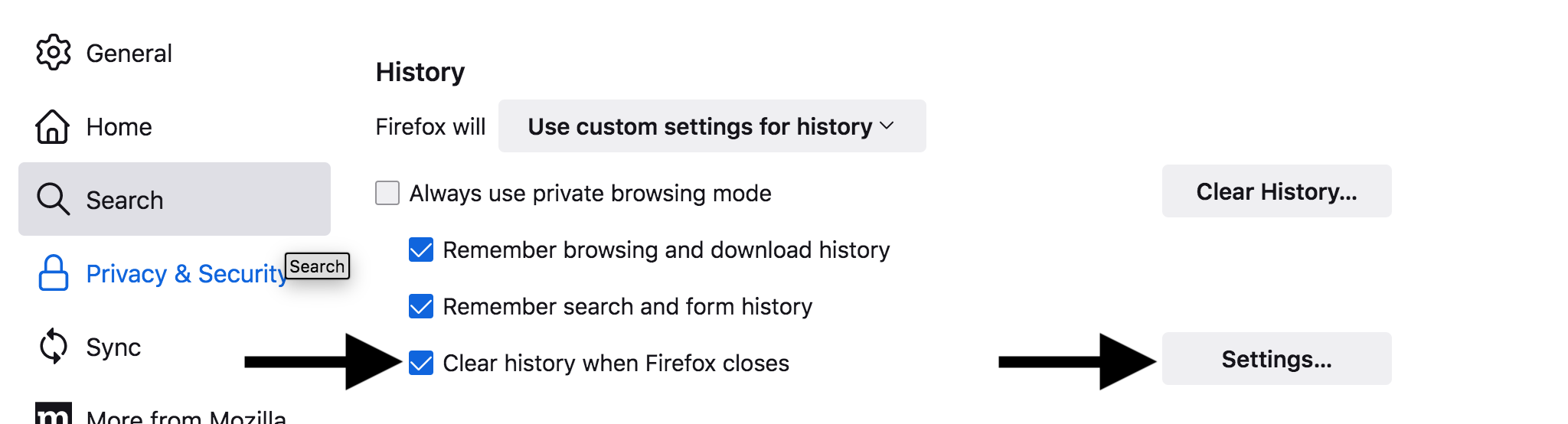Viewport: 1568px width, 424px height.
Task: Uncheck Remember search and form history
Action: [421, 306]
